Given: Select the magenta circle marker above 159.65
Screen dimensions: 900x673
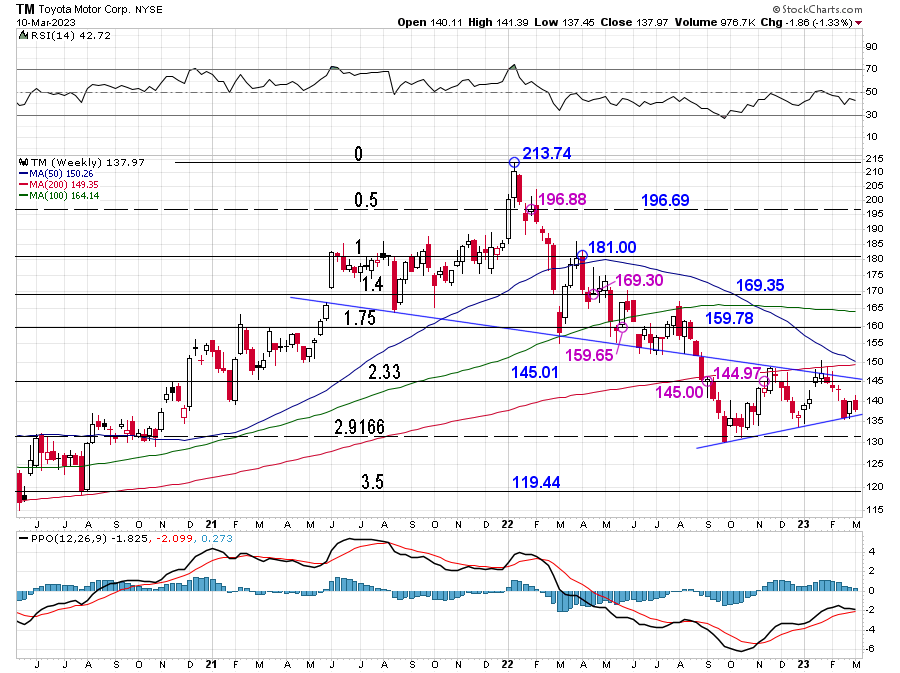Looking at the screenshot, I should click(622, 328).
